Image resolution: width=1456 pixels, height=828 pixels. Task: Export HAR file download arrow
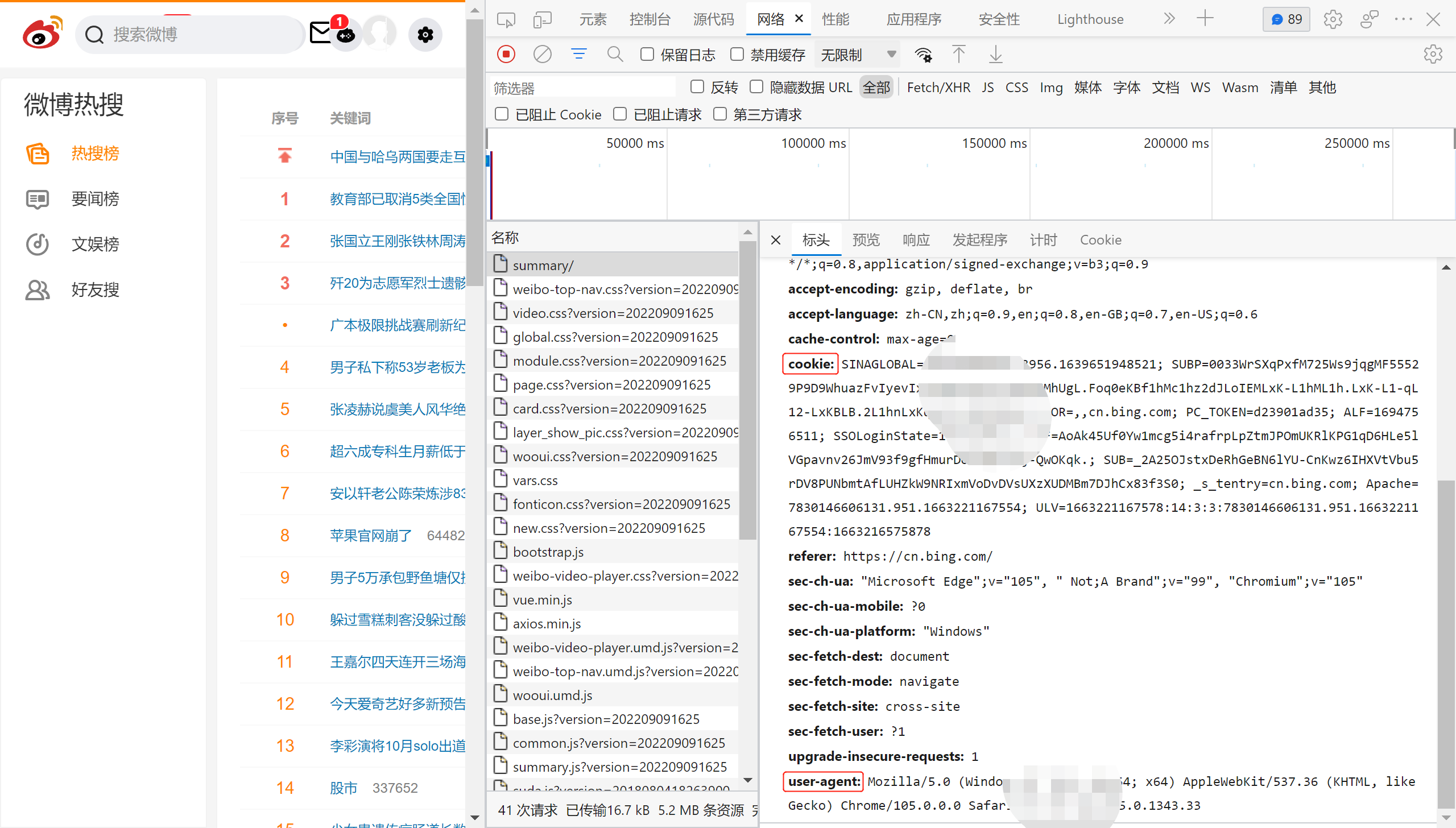995,55
